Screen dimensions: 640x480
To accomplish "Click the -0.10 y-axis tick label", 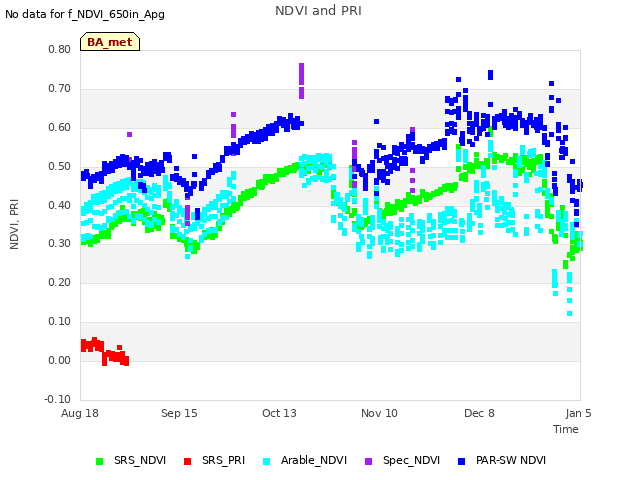I will [x=58, y=399].
